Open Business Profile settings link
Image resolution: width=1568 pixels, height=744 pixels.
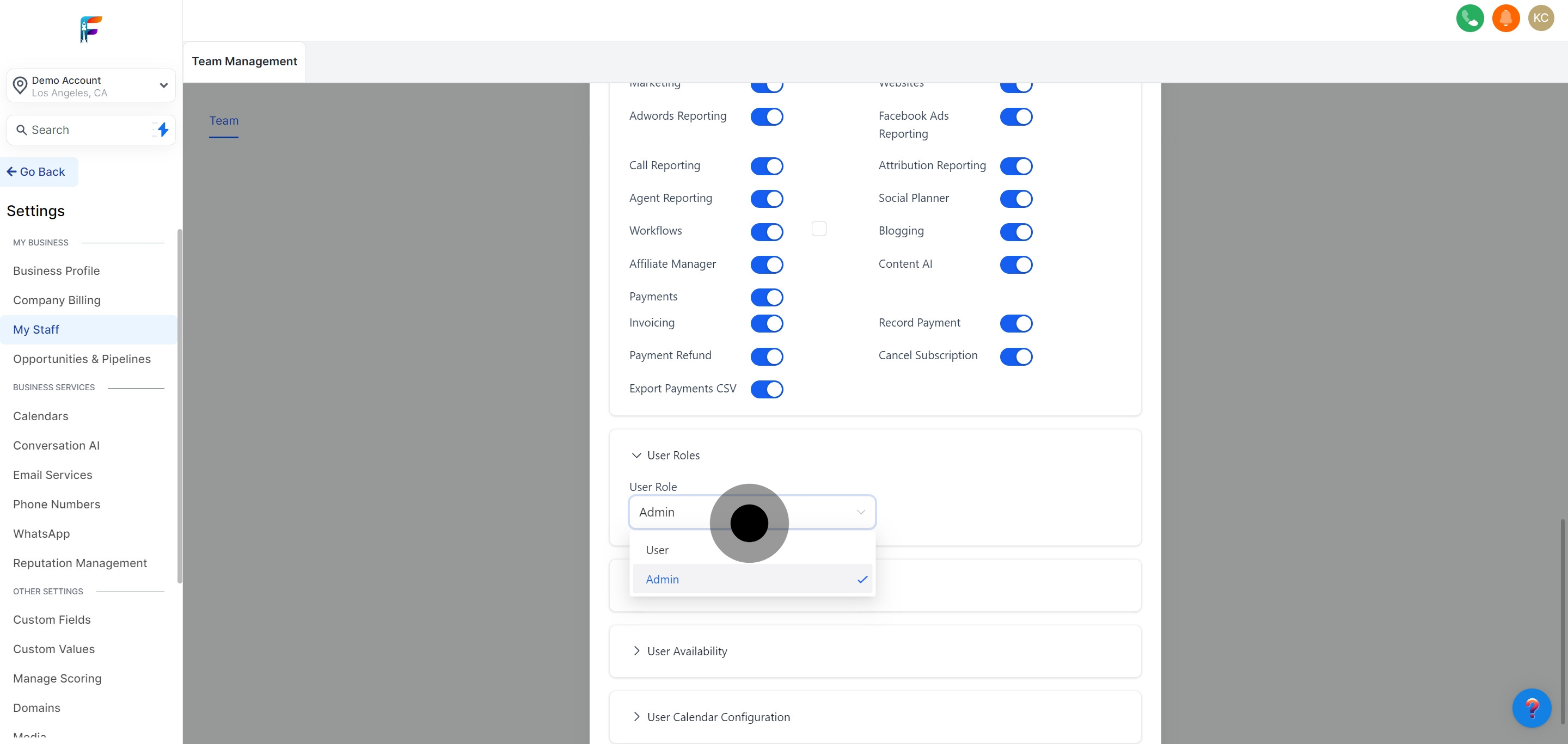pos(57,270)
